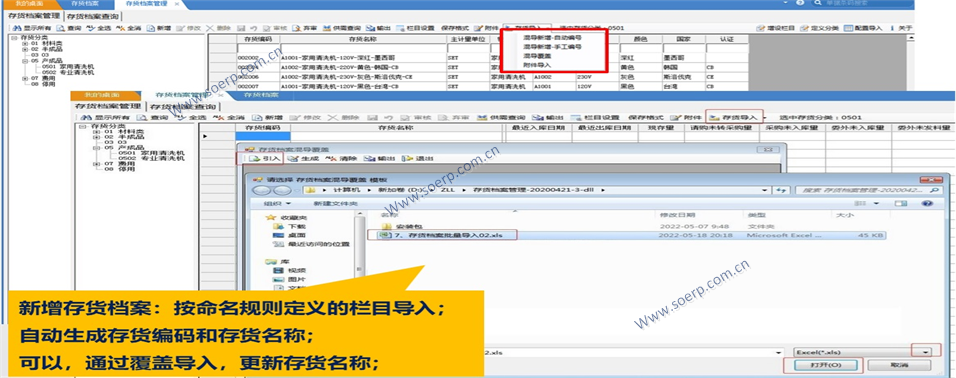Click 显示所有 binoculars icon in top toolbar

17,28
